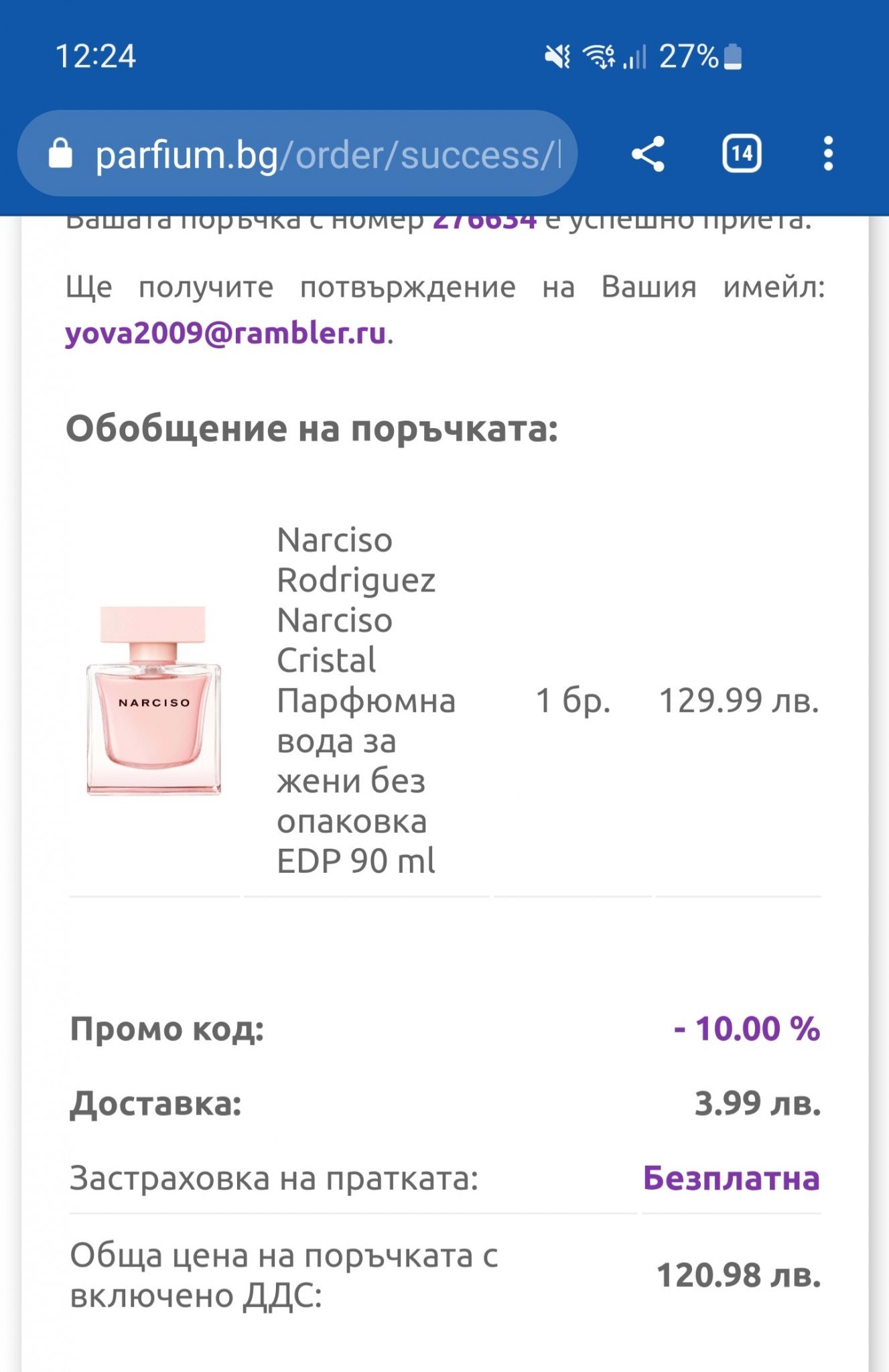Tap the -10.00 % promo code discount

coord(747,1028)
